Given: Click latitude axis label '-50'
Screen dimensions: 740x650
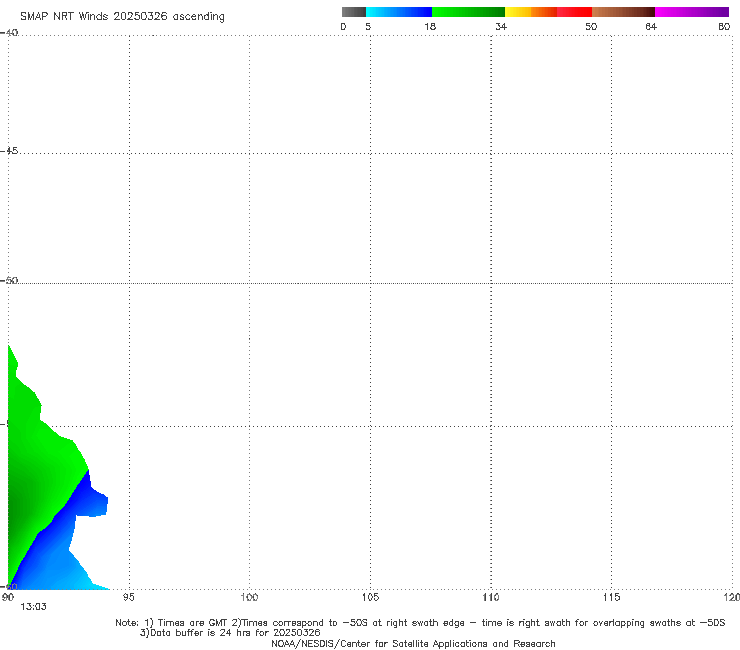Looking at the screenshot, I should (x=9, y=281).
